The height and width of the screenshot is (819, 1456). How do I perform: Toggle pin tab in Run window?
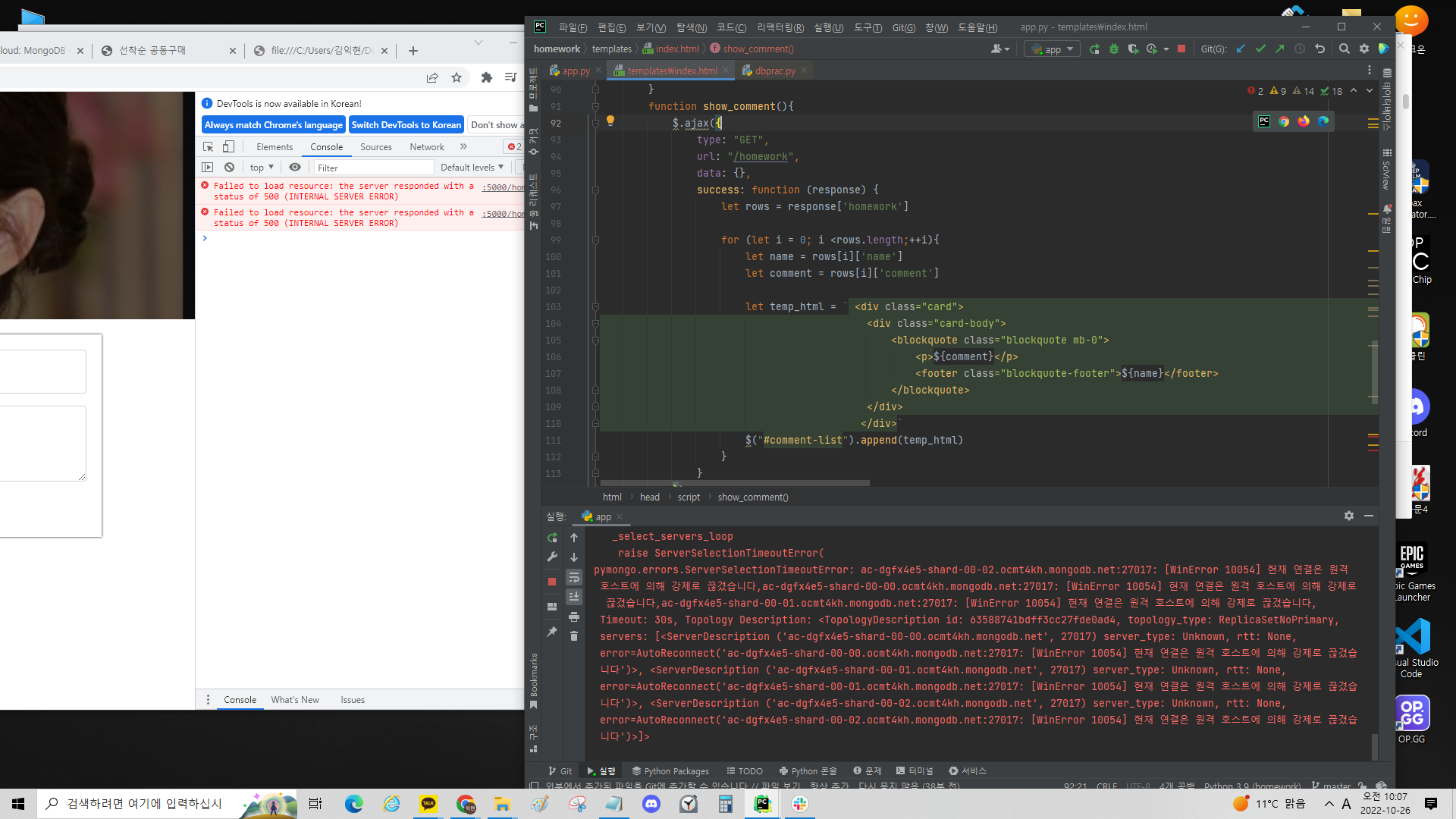(552, 632)
